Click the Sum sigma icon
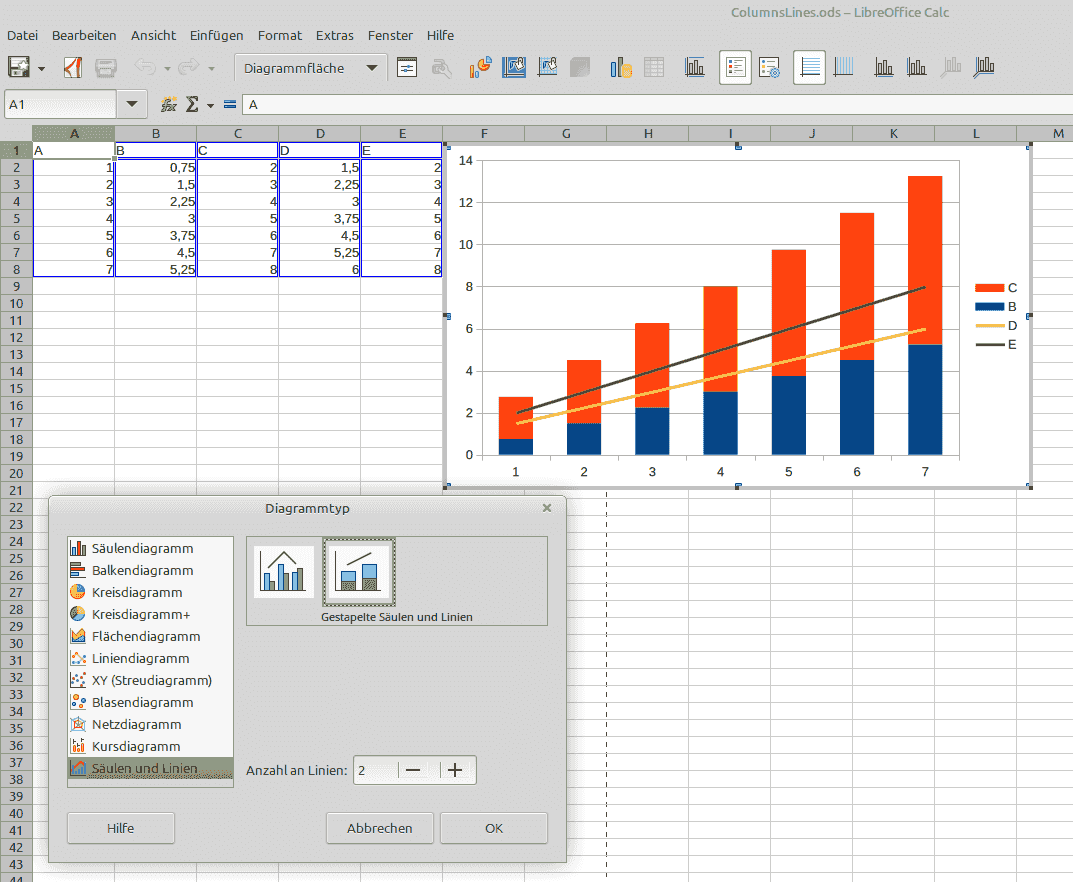 click(192, 105)
